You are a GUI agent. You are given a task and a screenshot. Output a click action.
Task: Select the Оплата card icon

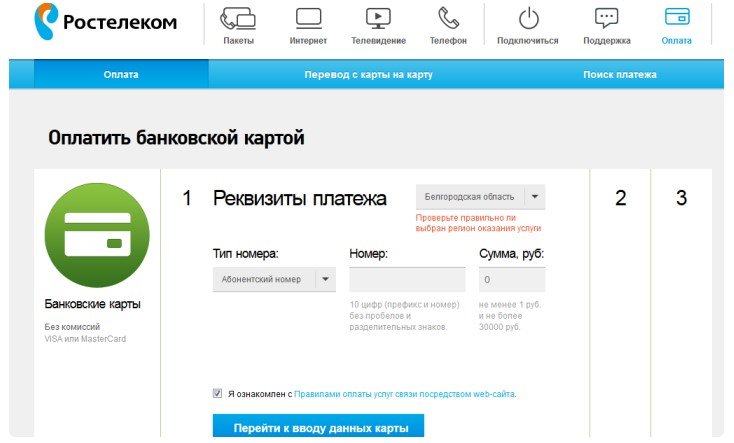(676, 19)
